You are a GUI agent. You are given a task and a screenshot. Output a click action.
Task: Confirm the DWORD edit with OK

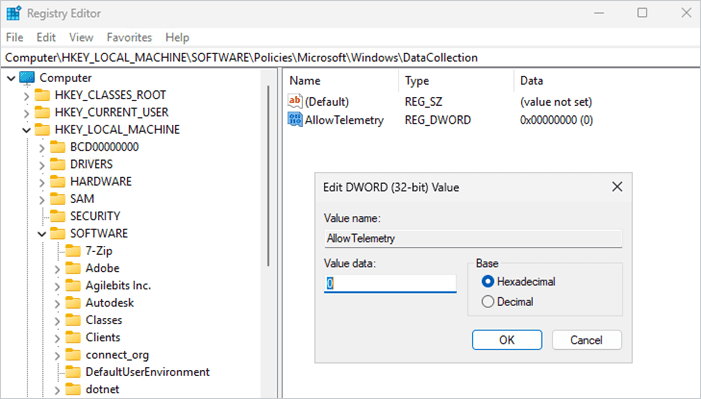coord(507,340)
